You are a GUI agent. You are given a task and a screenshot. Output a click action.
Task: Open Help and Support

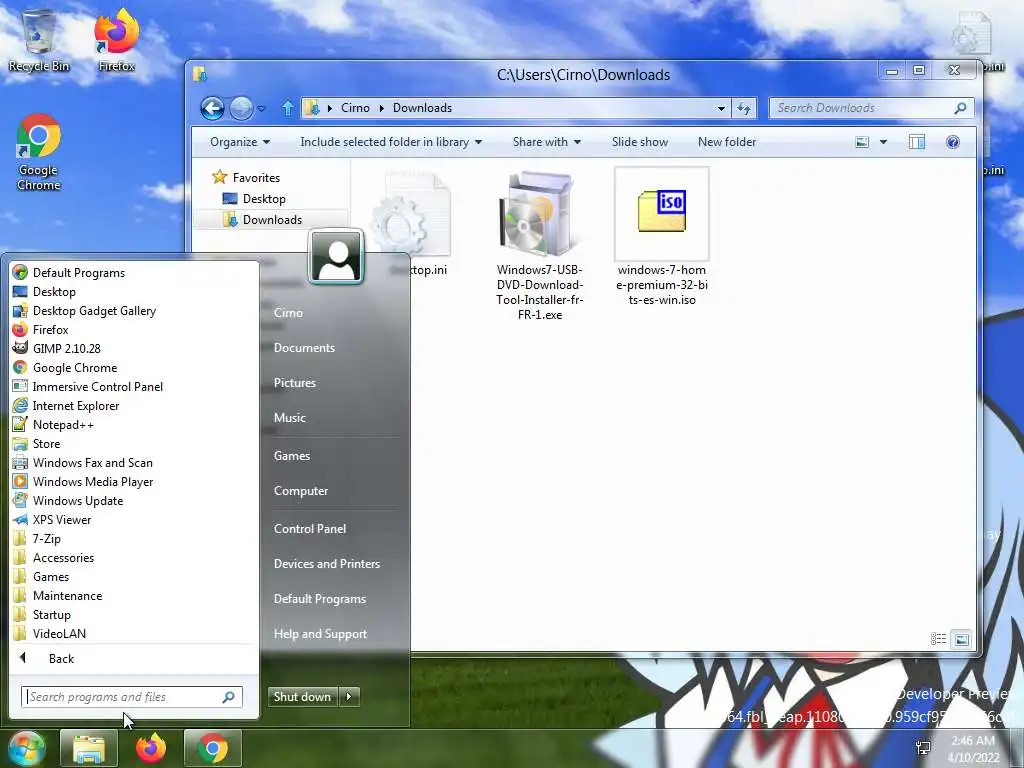coord(320,633)
